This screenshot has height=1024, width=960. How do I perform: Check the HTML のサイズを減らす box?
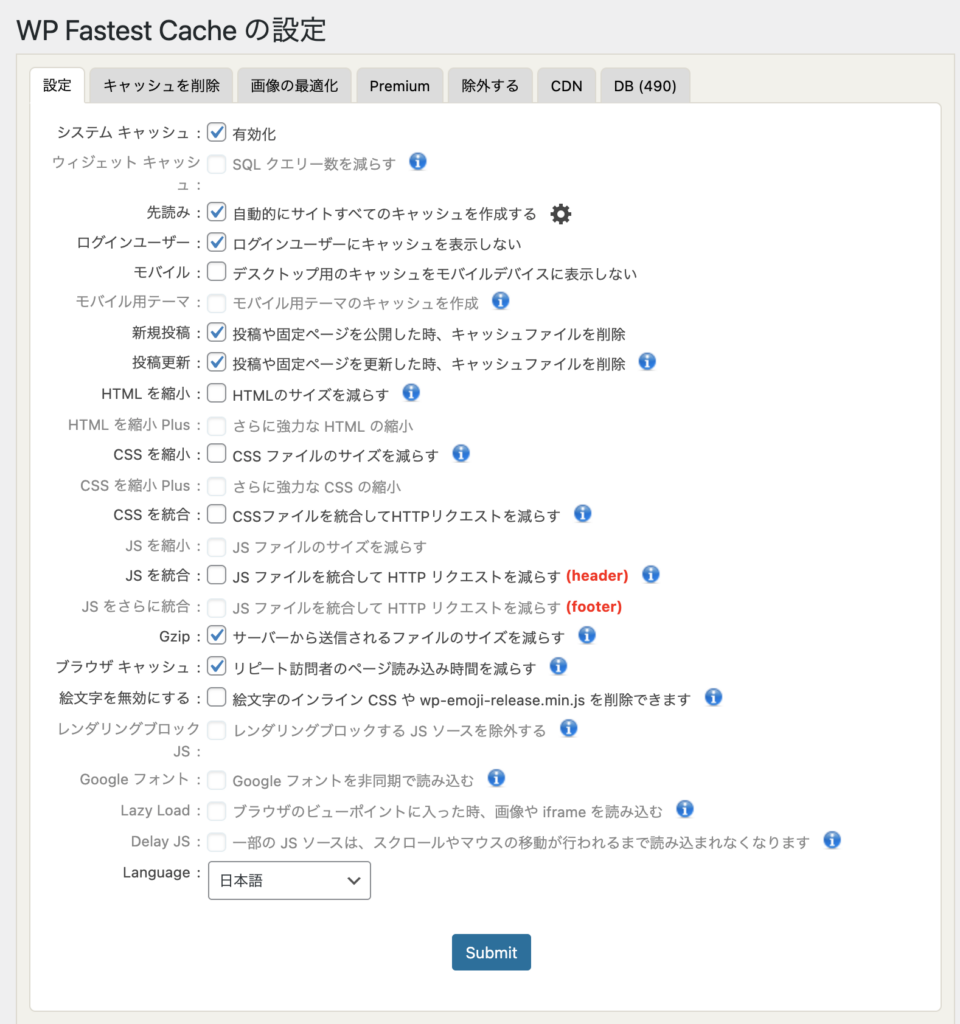tap(216, 393)
